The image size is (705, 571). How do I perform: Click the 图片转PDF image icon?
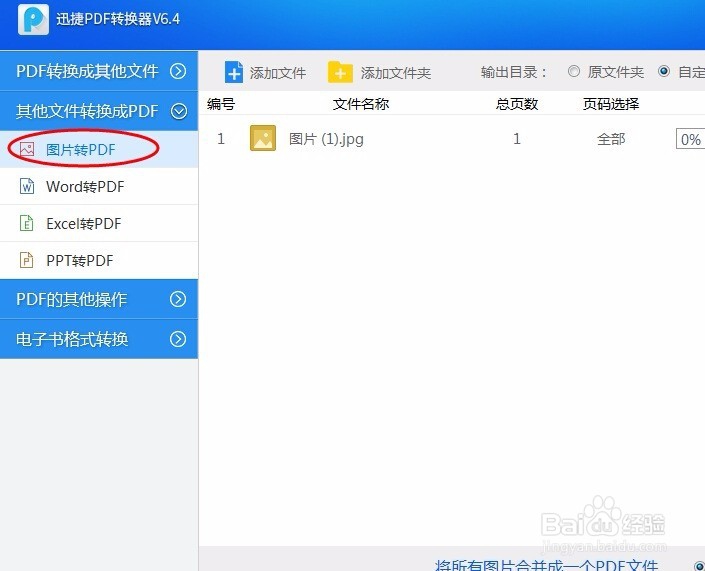click(x=27, y=149)
